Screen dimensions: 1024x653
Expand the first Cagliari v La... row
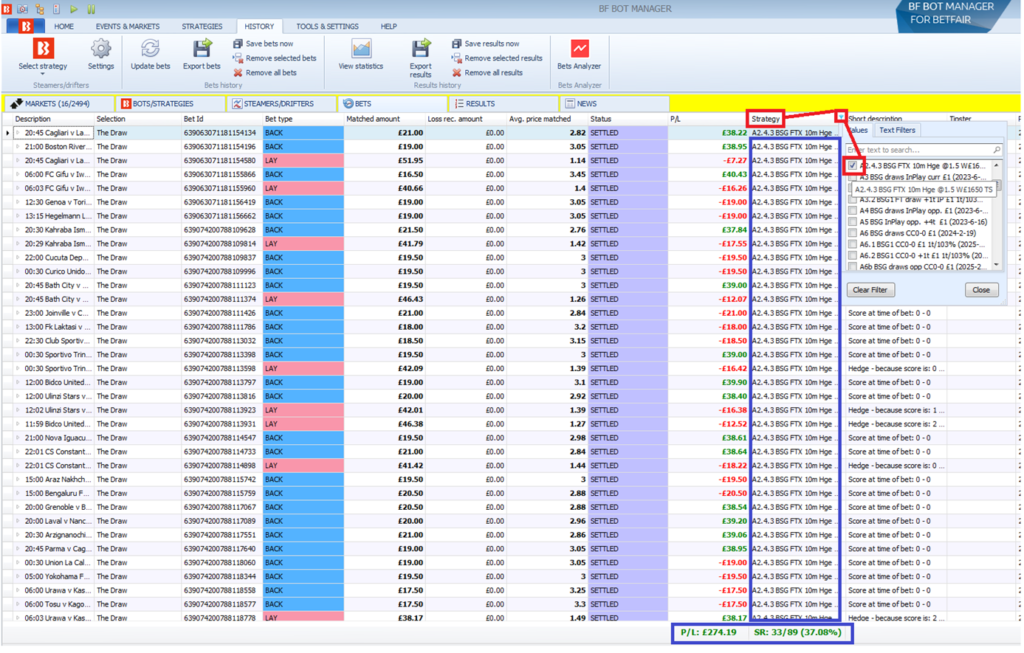[17, 132]
